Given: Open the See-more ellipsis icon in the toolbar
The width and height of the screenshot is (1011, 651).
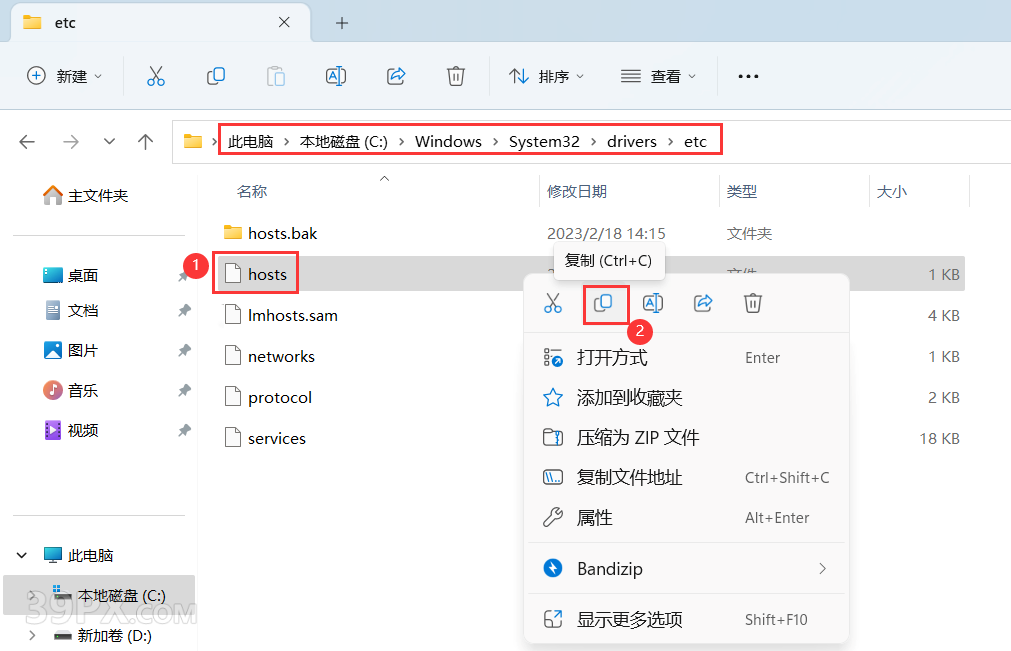Looking at the screenshot, I should tap(748, 75).
